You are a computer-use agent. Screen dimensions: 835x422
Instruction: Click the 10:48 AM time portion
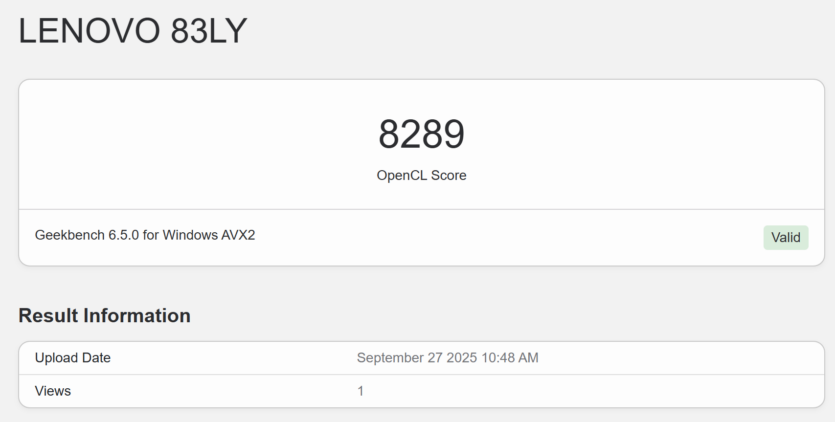[510, 358]
